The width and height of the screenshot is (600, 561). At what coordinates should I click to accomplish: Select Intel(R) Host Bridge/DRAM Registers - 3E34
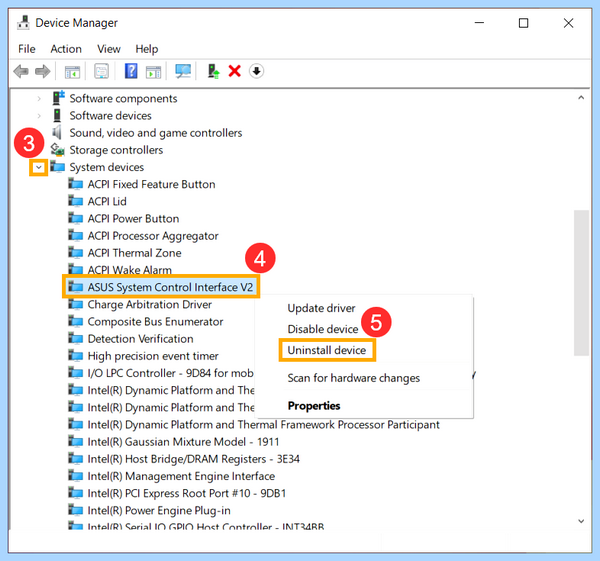pyautogui.click(x=193, y=459)
